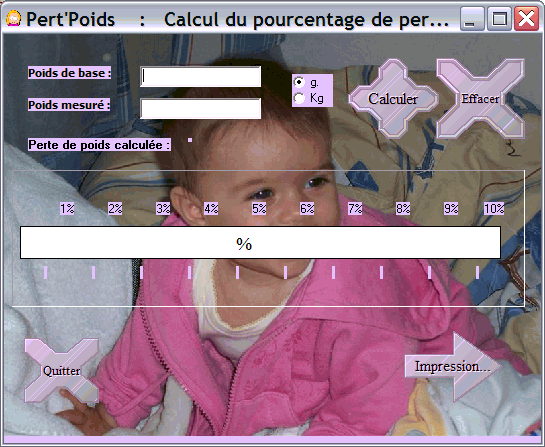Click the Impression arrow button
545x447 pixels.
tap(453, 366)
